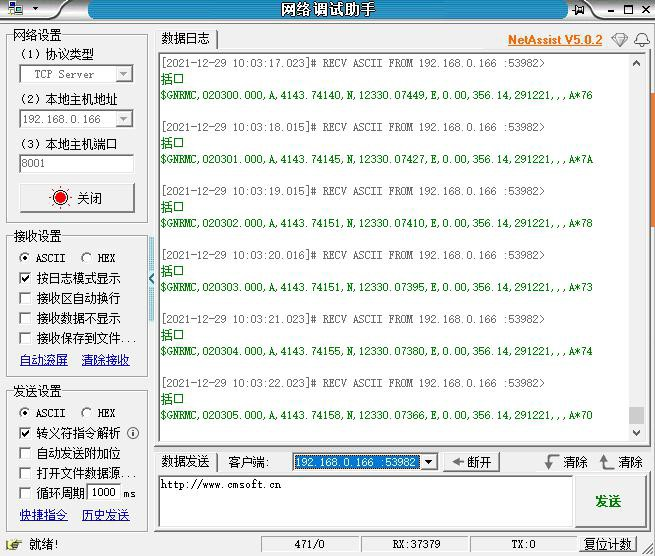Open the client address dropdown
The image size is (655, 556).
(428, 462)
